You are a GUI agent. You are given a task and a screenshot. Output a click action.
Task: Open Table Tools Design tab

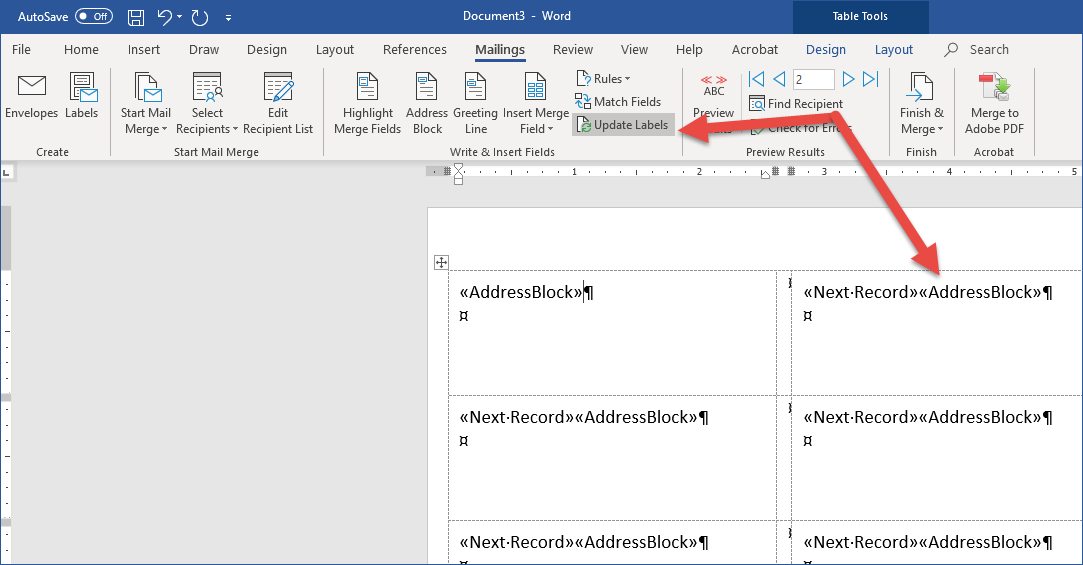[x=825, y=50]
